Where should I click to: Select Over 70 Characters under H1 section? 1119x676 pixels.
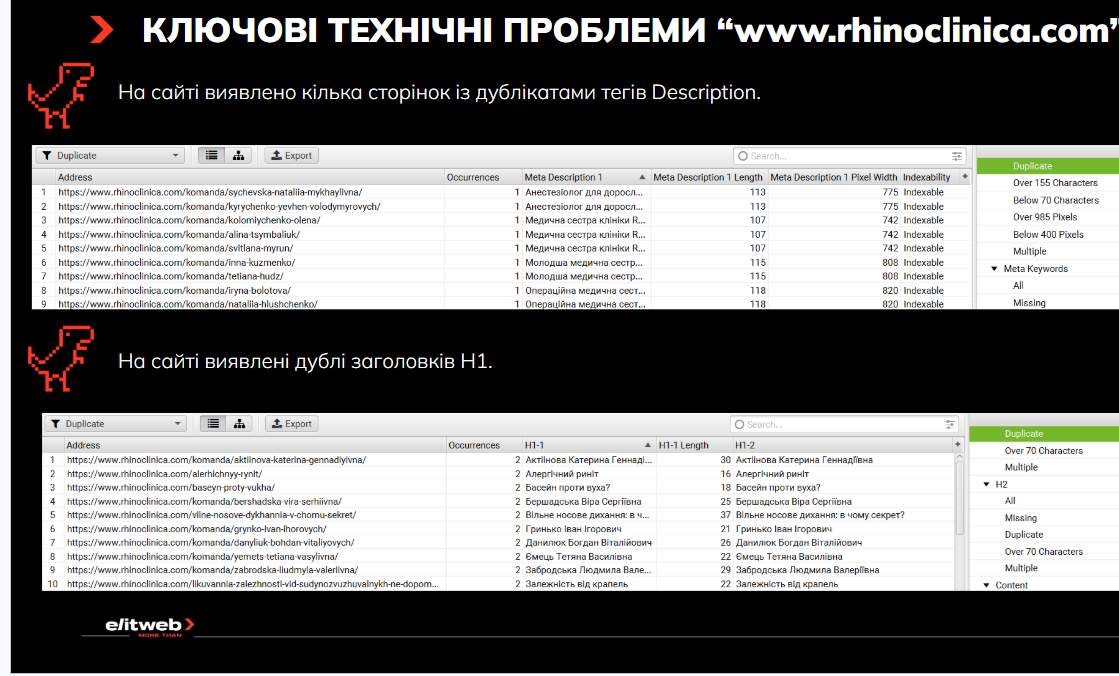pyautogui.click(x=1043, y=451)
